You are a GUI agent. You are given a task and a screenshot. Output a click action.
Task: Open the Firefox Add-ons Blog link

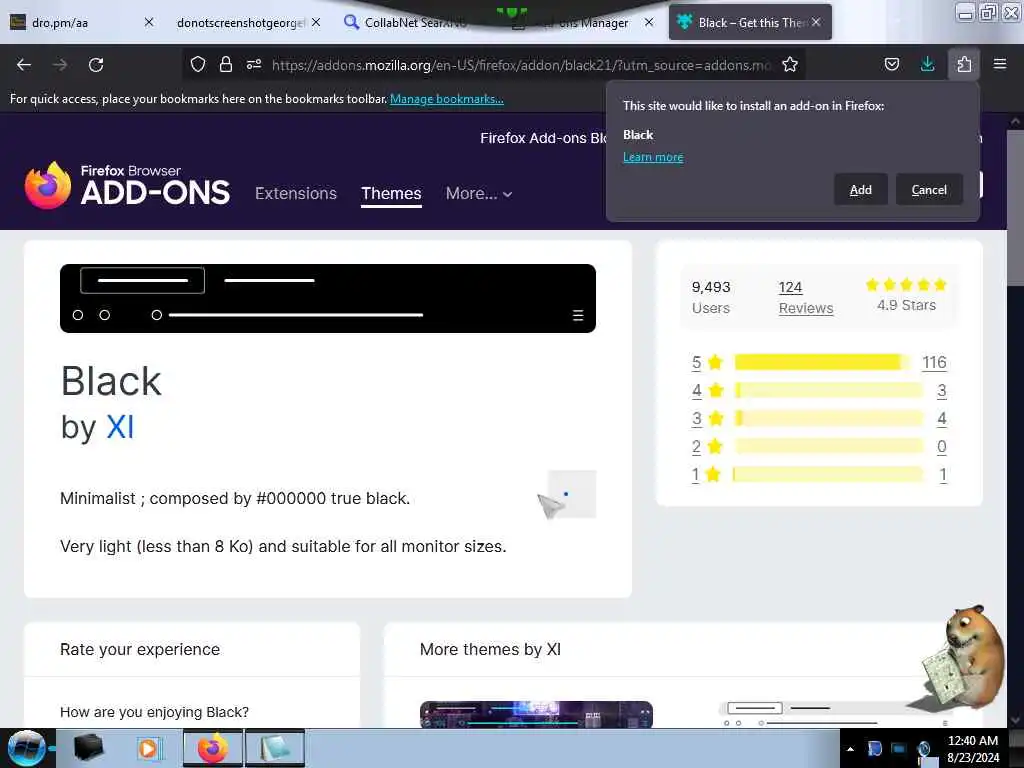pyautogui.click(x=543, y=138)
